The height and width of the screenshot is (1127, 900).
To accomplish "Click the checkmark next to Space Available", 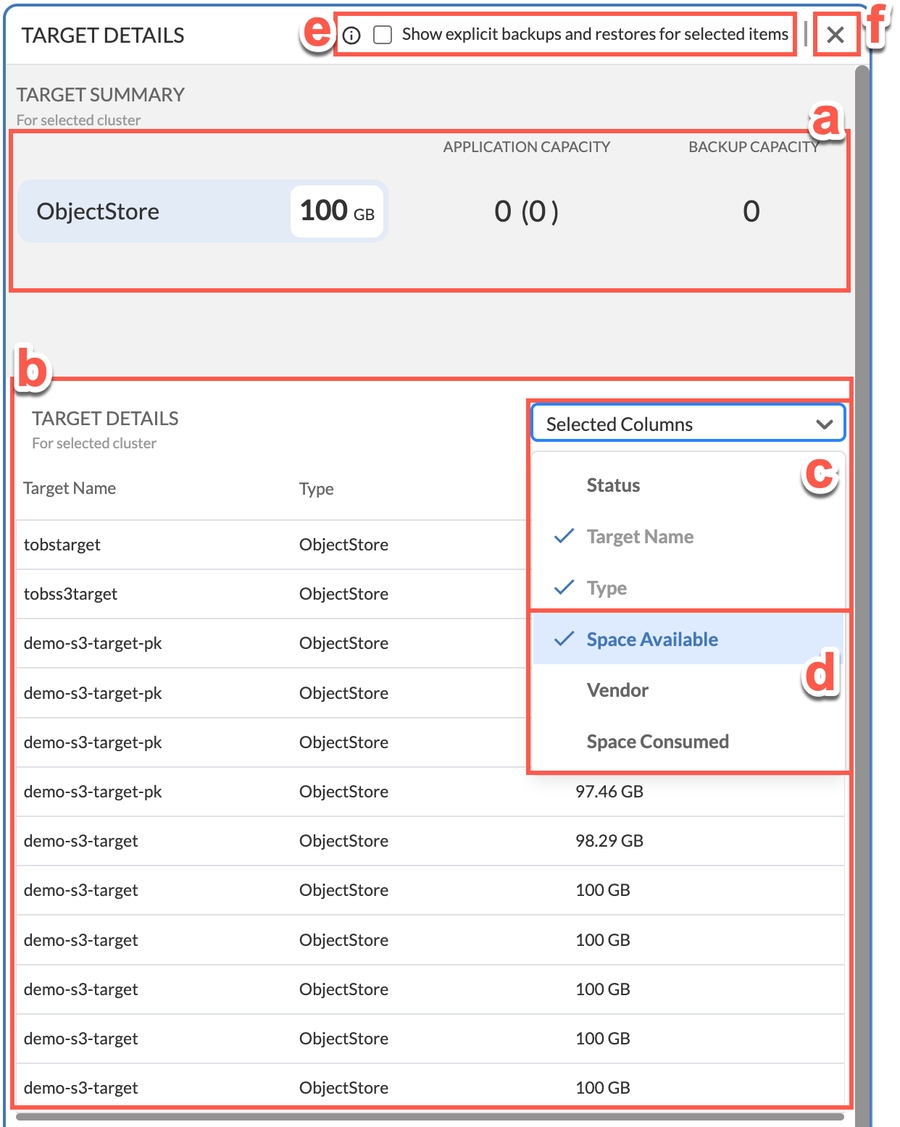I will click(x=564, y=640).
